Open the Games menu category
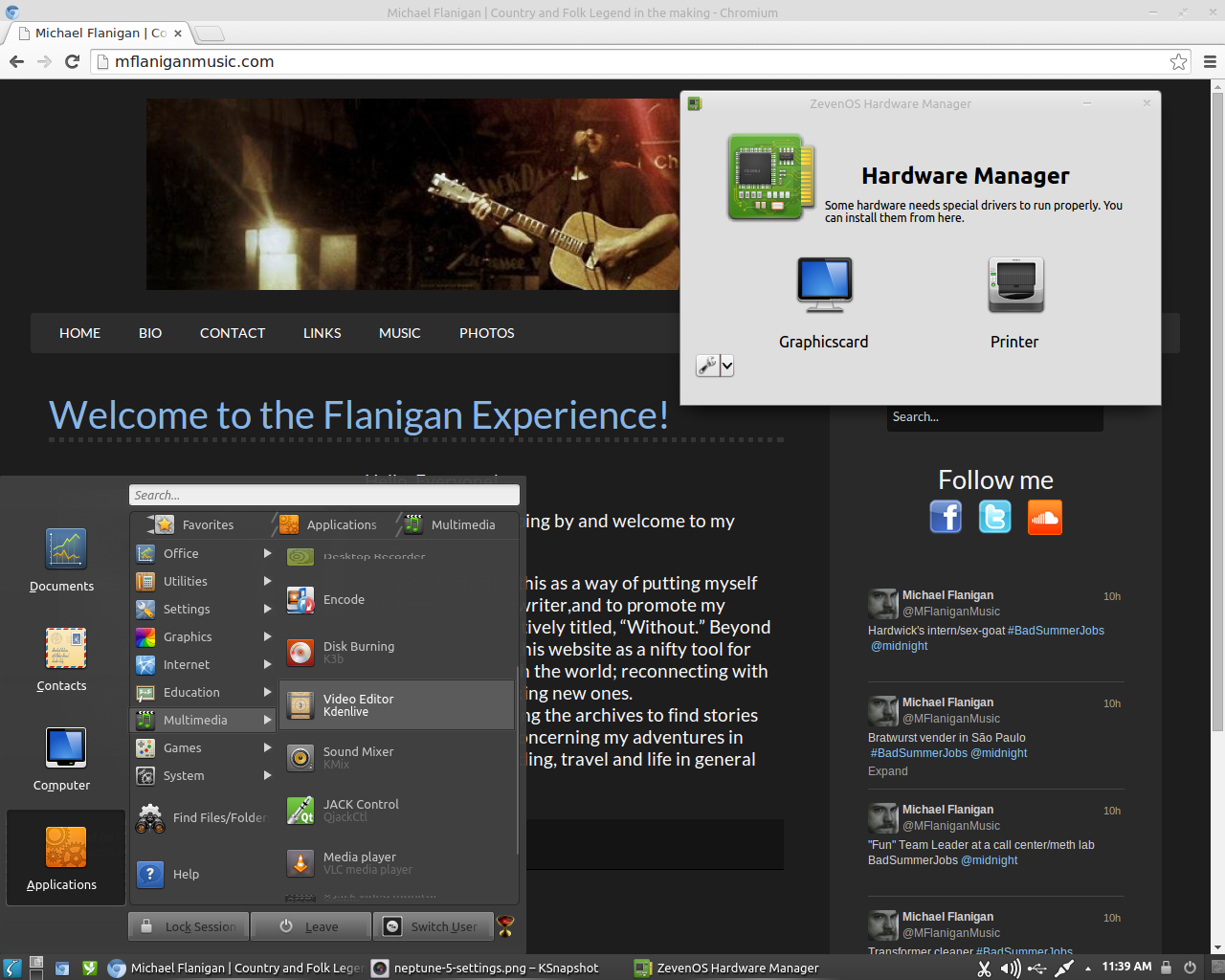Viewport: 1225px width, 980px height. pyautogui.click(x=204, y=747)
